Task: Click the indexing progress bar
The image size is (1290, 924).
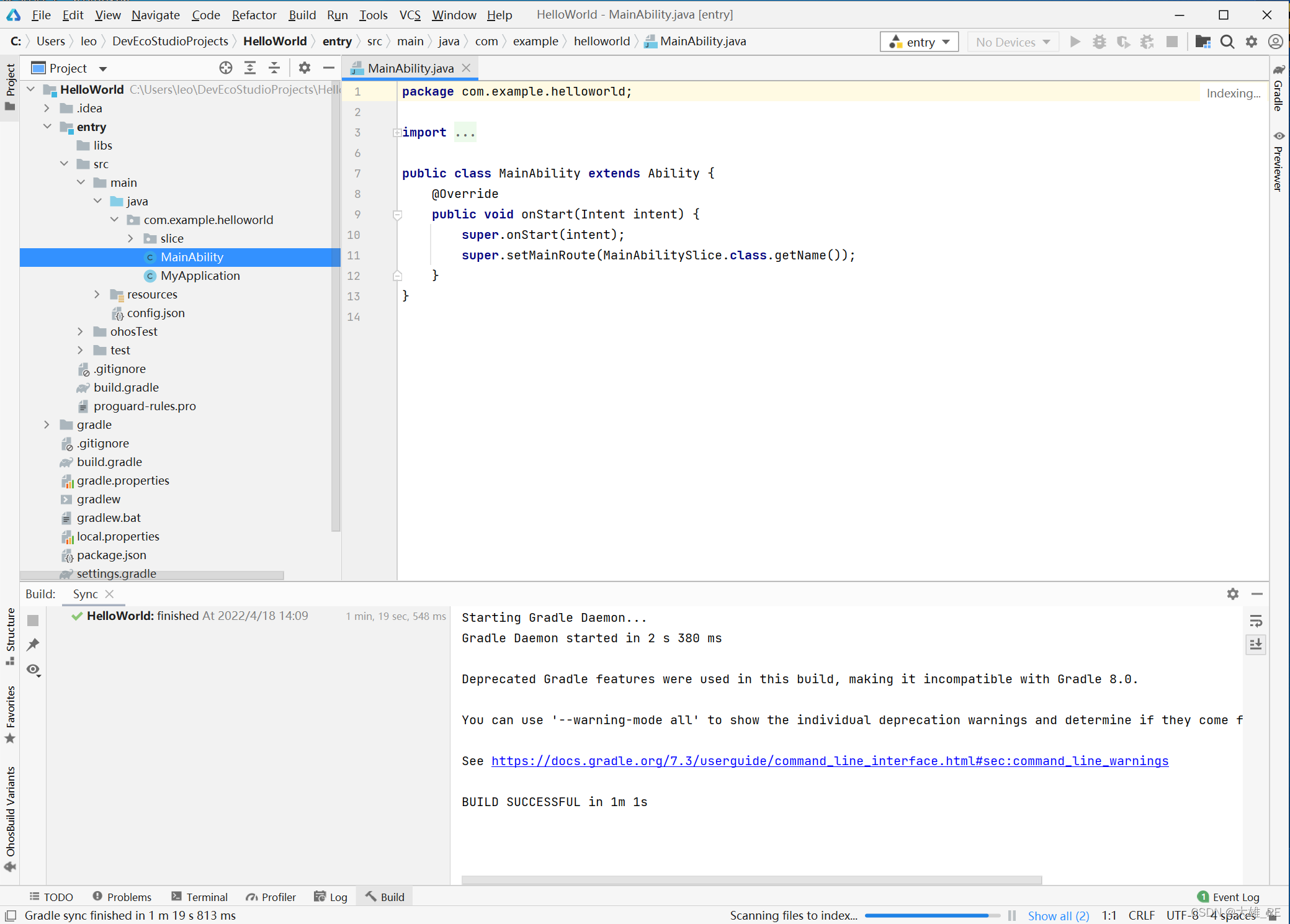Action: tap(932, 915)
